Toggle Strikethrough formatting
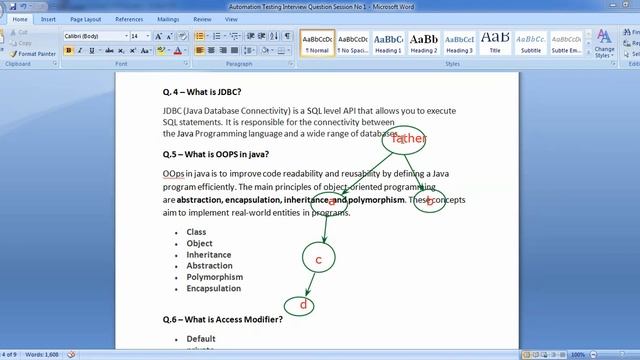This screenshot has width=640, height=360. coord(109,51)
